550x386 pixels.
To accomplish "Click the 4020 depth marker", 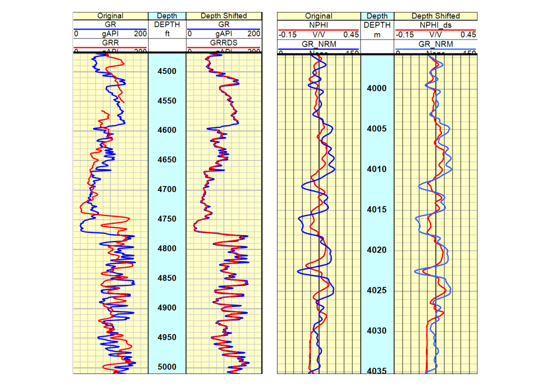I will 377,250.
